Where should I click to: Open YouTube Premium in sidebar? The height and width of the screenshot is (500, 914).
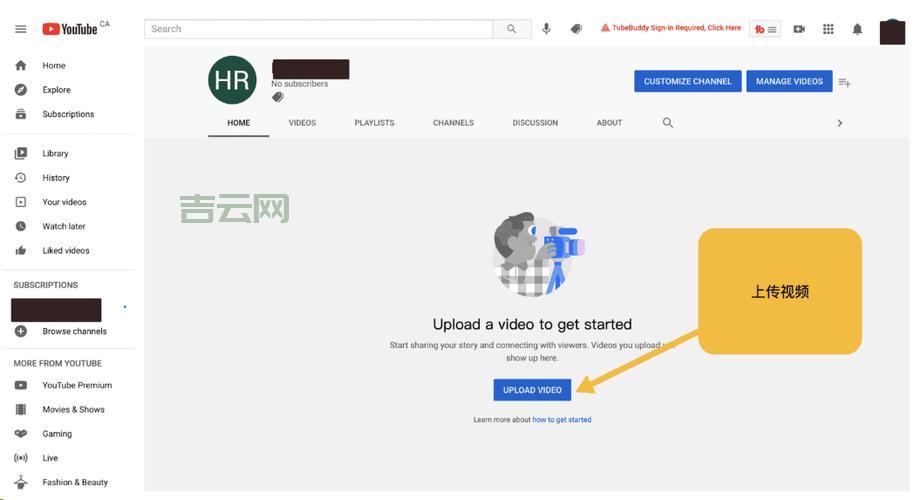(x=77, y=385)
